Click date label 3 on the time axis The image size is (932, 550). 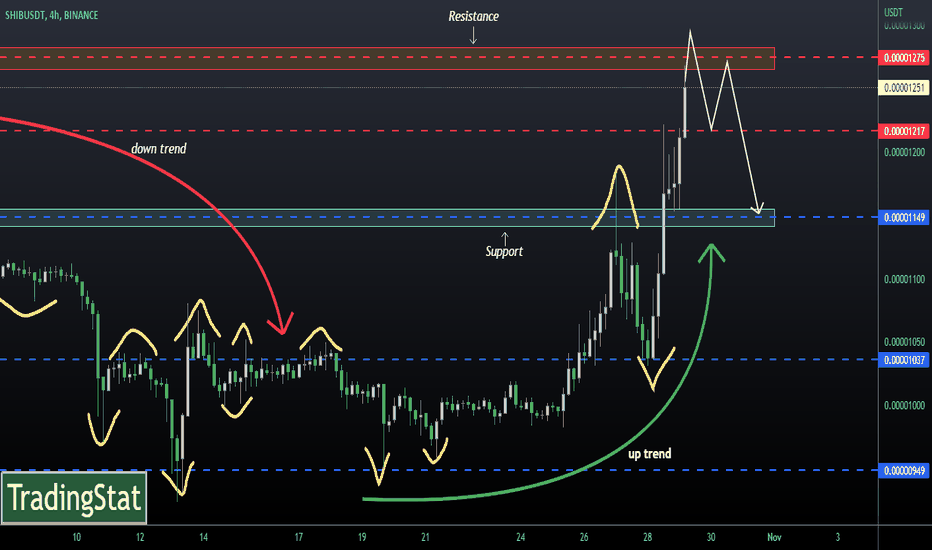tap(837, 537)
